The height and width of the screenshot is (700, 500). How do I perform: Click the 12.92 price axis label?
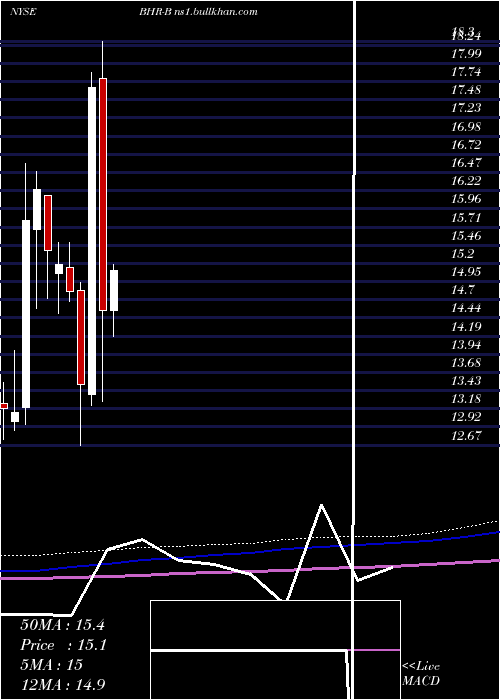click(x=466, y=417)
